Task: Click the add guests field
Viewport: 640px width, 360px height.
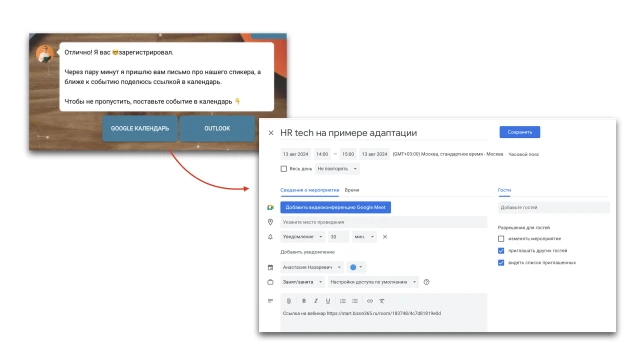Action: (553, 207)
